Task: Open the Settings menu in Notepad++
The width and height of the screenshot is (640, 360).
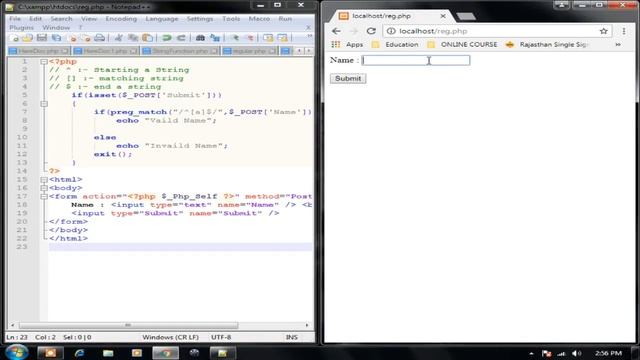Action: pyautogui.click(x=200, y=19)
